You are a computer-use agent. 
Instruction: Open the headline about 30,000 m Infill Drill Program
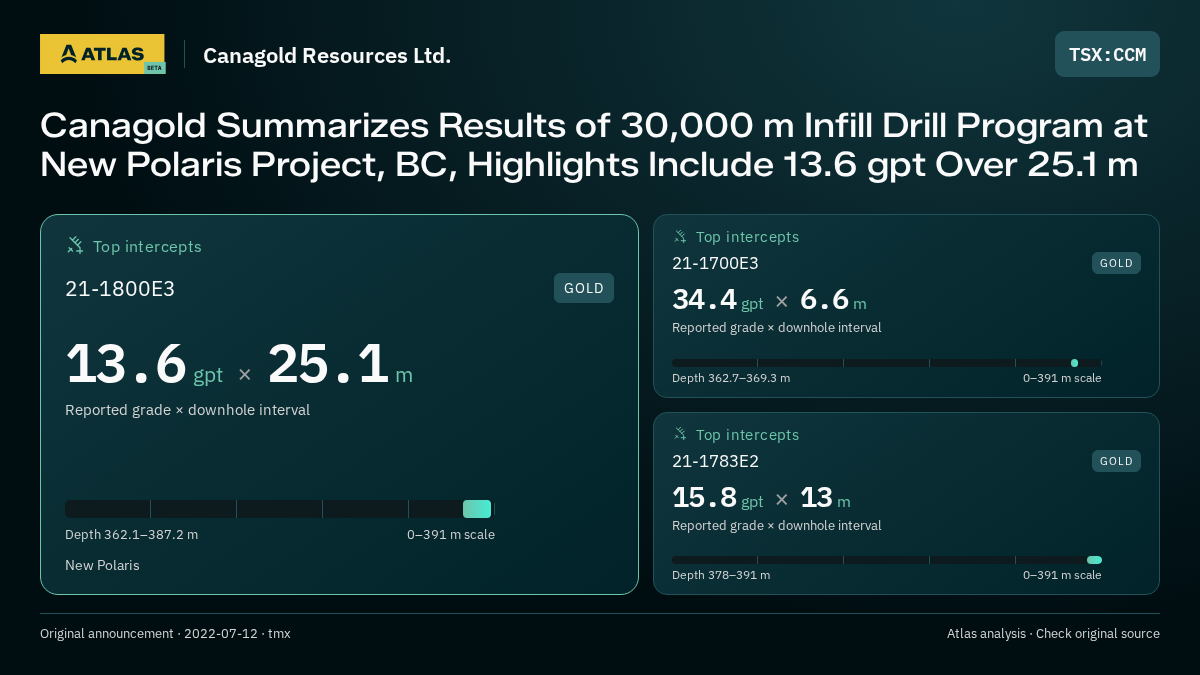click(x=594, y=145)
